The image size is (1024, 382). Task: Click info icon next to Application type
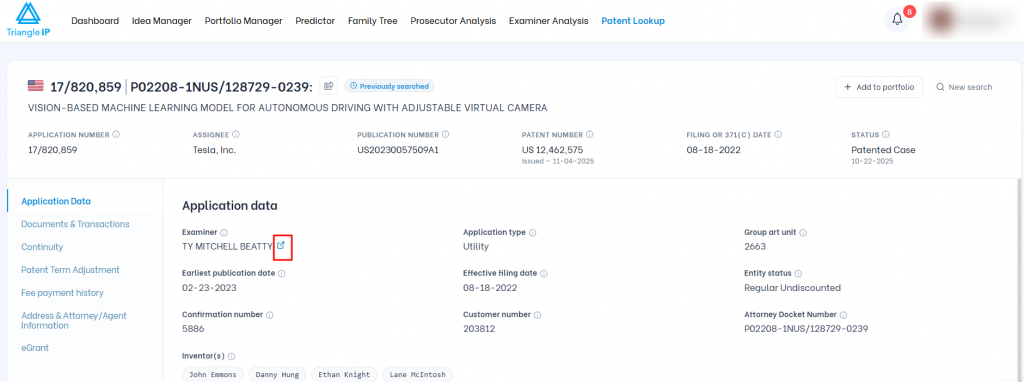(x=533, y=232)
